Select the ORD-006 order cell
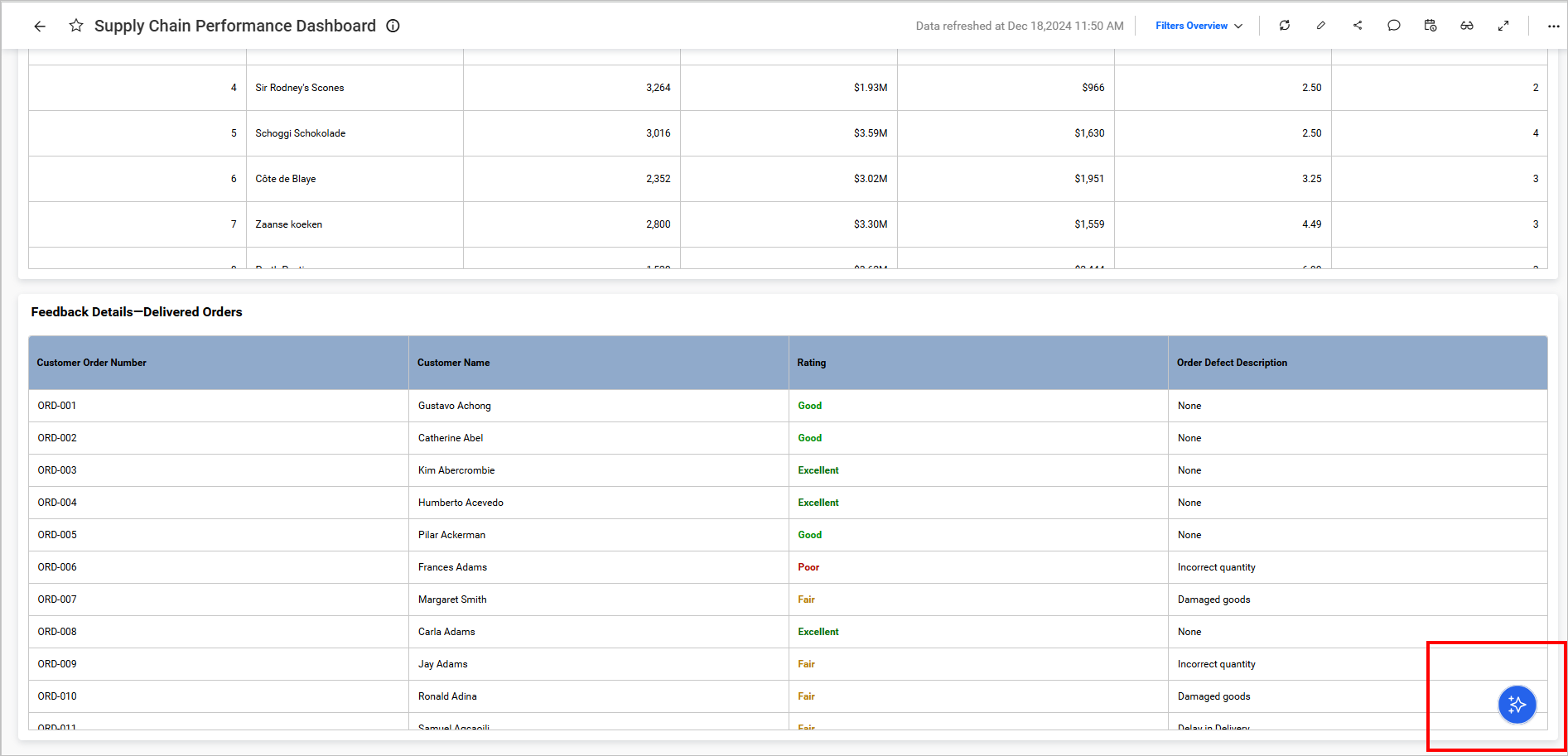This screenshot has height=756, width=1568. coord(57,567)
